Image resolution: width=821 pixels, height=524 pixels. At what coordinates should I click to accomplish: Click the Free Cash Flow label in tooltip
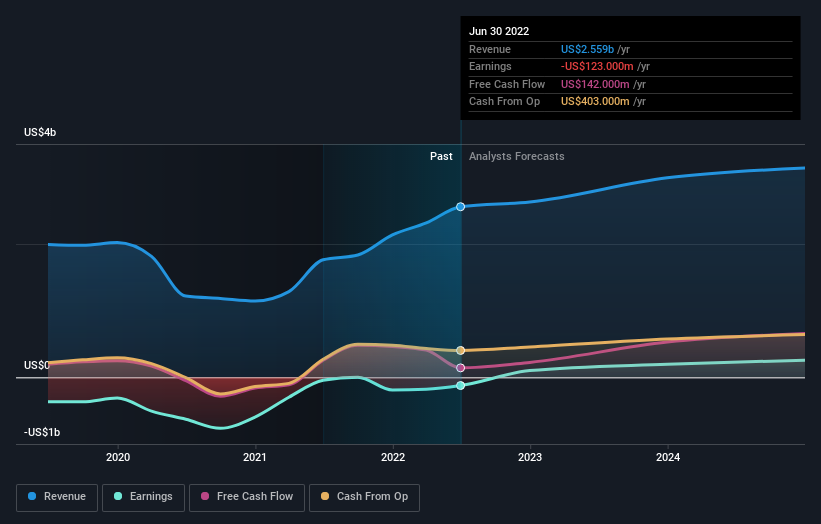[507, 84]
